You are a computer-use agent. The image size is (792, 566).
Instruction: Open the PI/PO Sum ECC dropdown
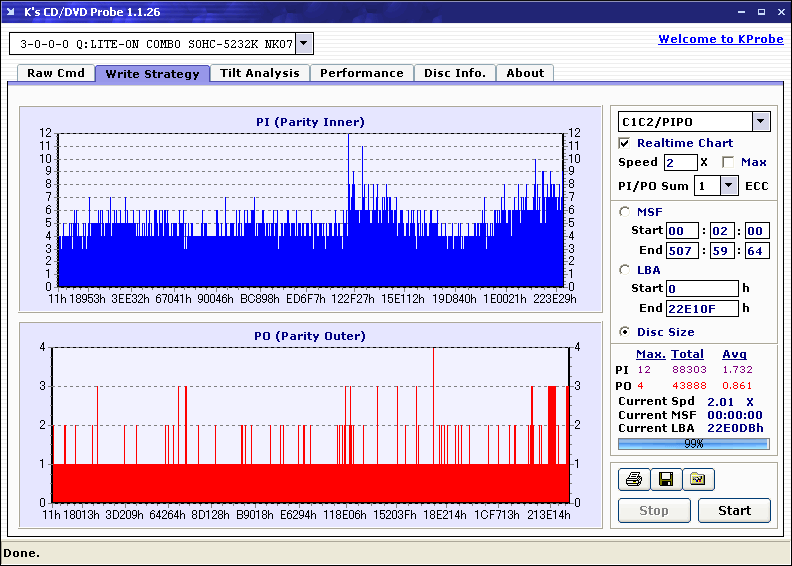(x=728, y=185)
